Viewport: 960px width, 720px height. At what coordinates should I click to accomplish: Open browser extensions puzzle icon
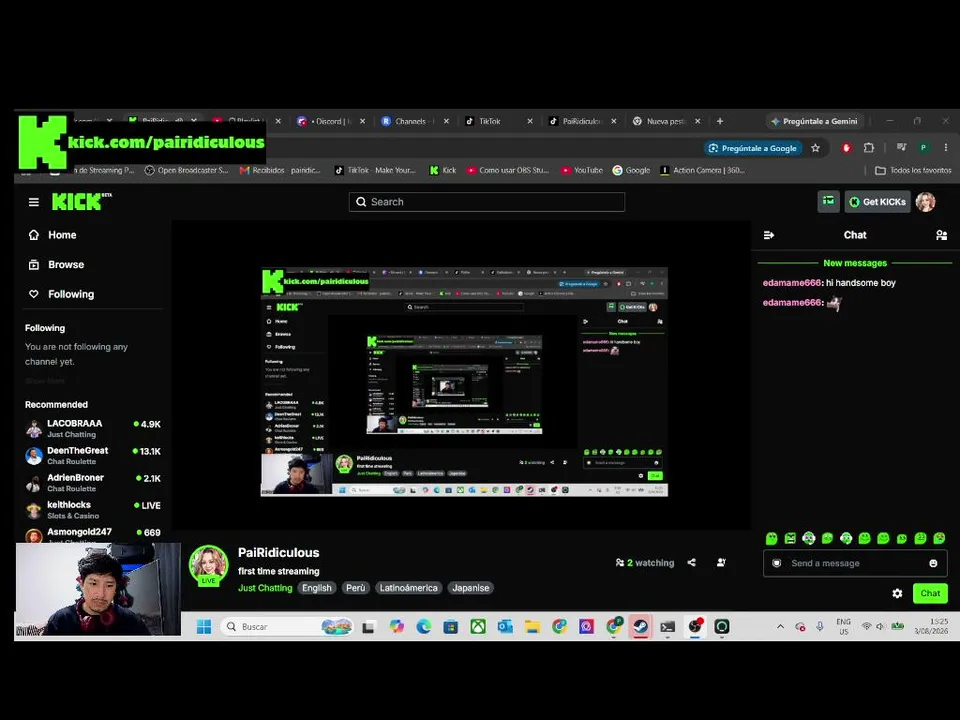coord(869,148)
